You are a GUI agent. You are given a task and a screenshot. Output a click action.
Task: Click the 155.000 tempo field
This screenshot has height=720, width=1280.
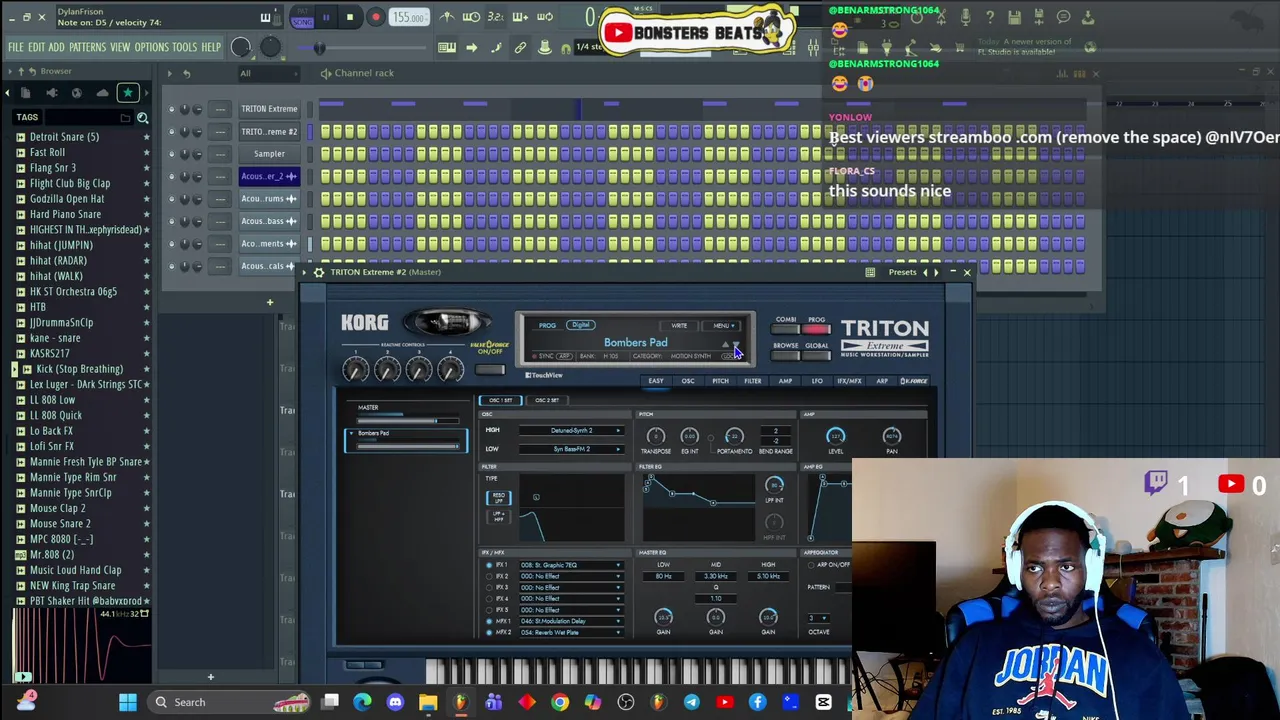[x=408, y=17]
